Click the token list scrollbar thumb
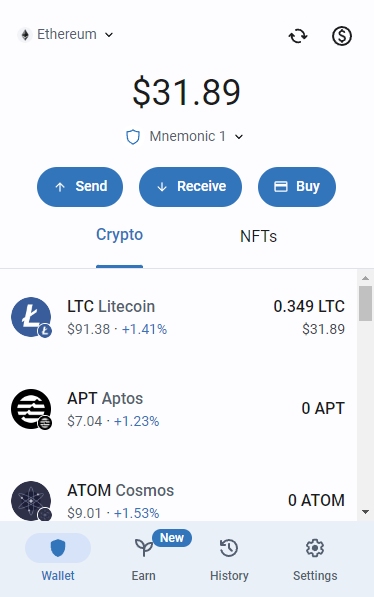Screen dimensions: 374x597 pyautogui.click(x=366, y=303)
